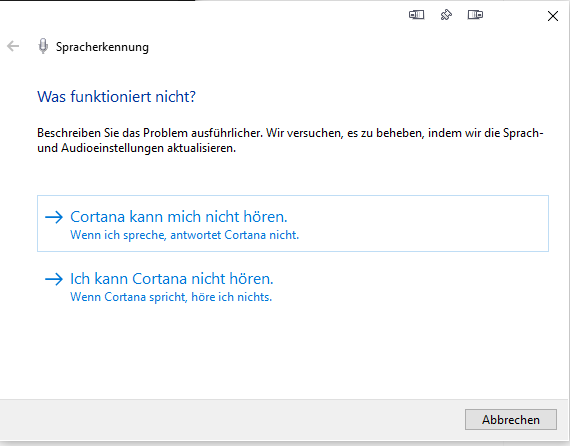This screenshot has height=446, width=570.
Task: Click arrow icon beside 'Cortana kann mich nicht hören.'
Action: (x=54, y=217)
